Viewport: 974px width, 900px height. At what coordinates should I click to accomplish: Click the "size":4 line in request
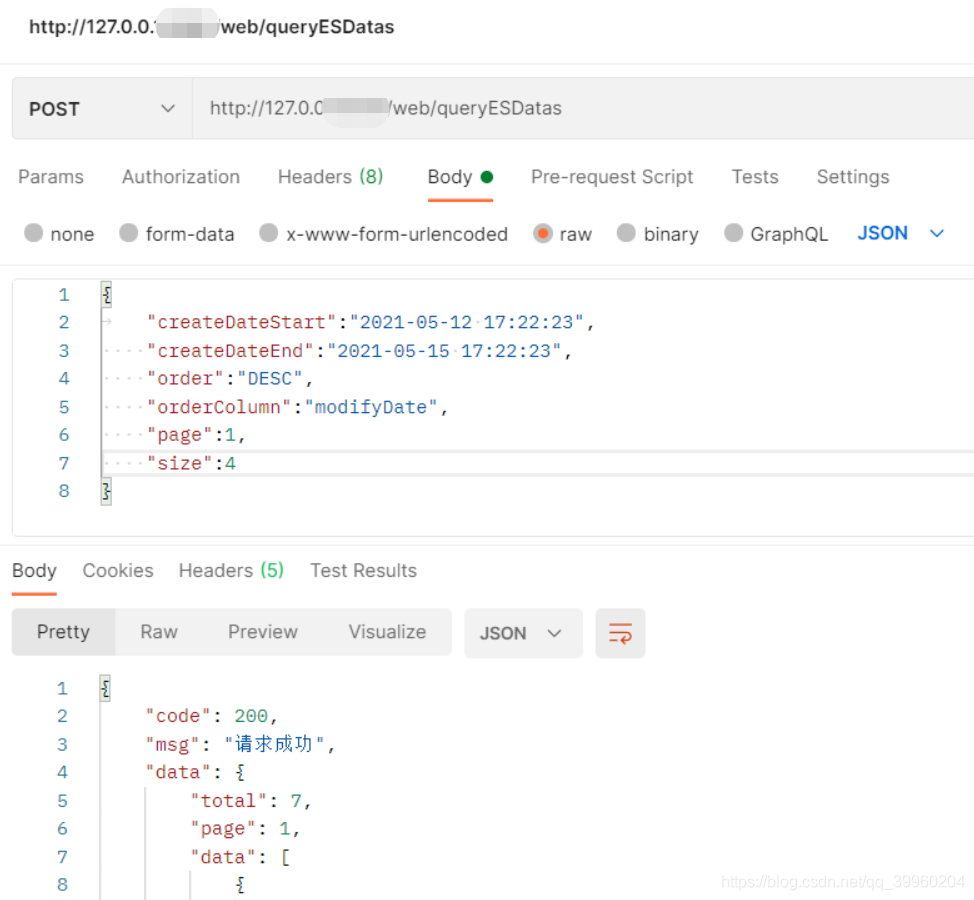191,463
